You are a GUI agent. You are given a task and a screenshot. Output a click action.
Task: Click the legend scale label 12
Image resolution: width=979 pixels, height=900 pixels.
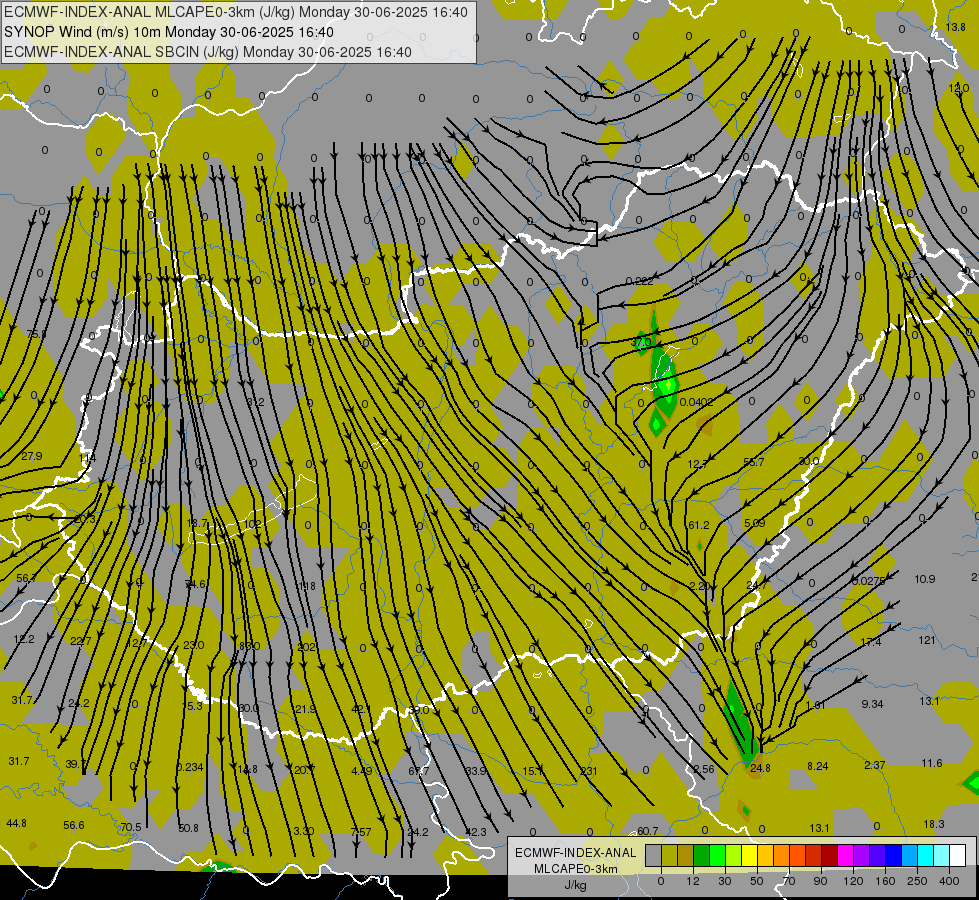coord(692,881)
